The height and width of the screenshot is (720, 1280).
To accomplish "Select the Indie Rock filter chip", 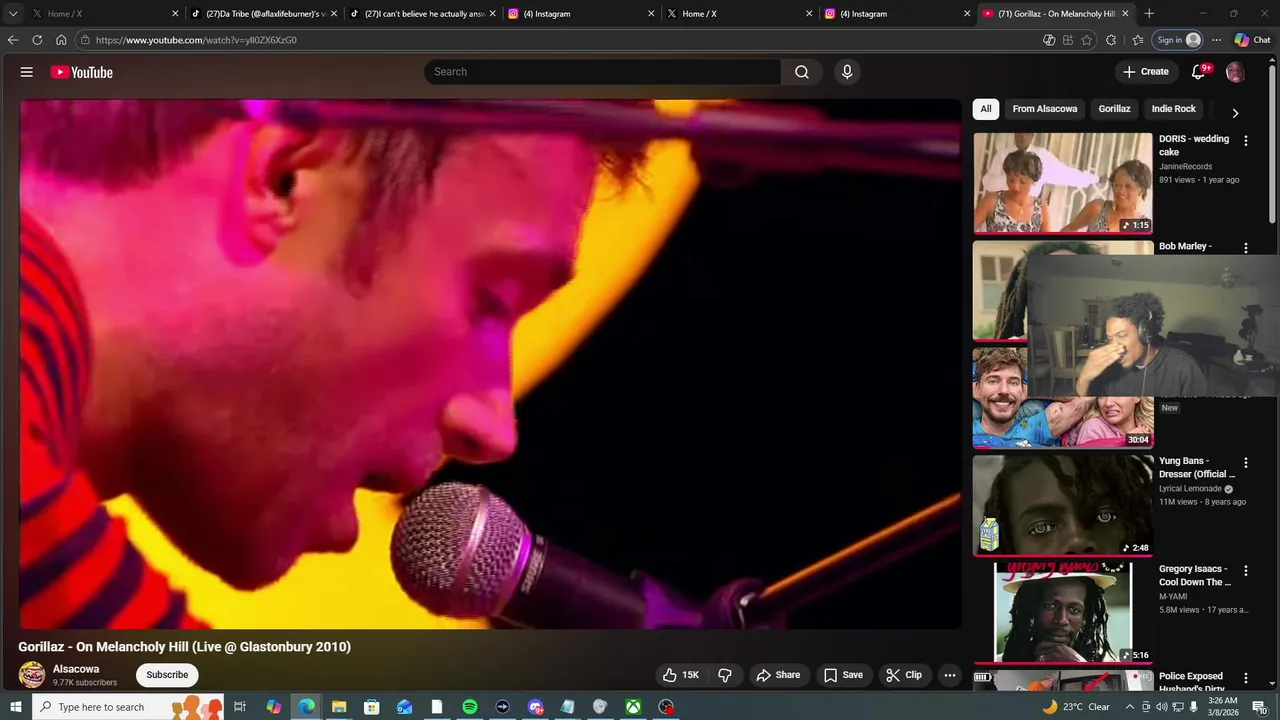I will [1174, 109].
